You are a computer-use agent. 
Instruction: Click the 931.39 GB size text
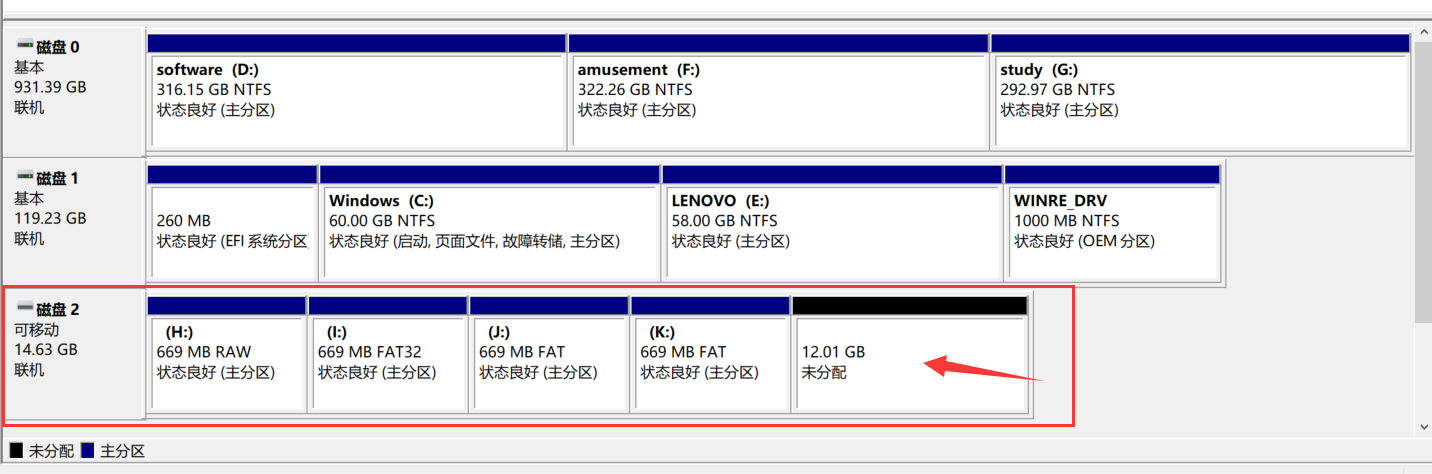coord(50,87)
